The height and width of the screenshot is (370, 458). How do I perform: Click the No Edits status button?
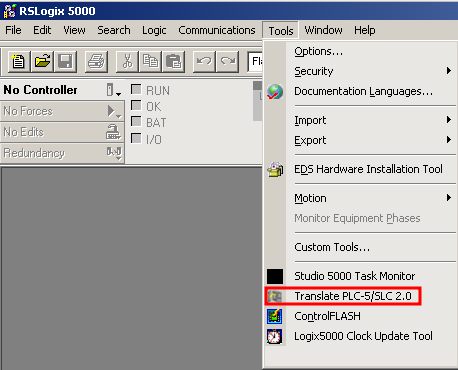pos(62,132)
